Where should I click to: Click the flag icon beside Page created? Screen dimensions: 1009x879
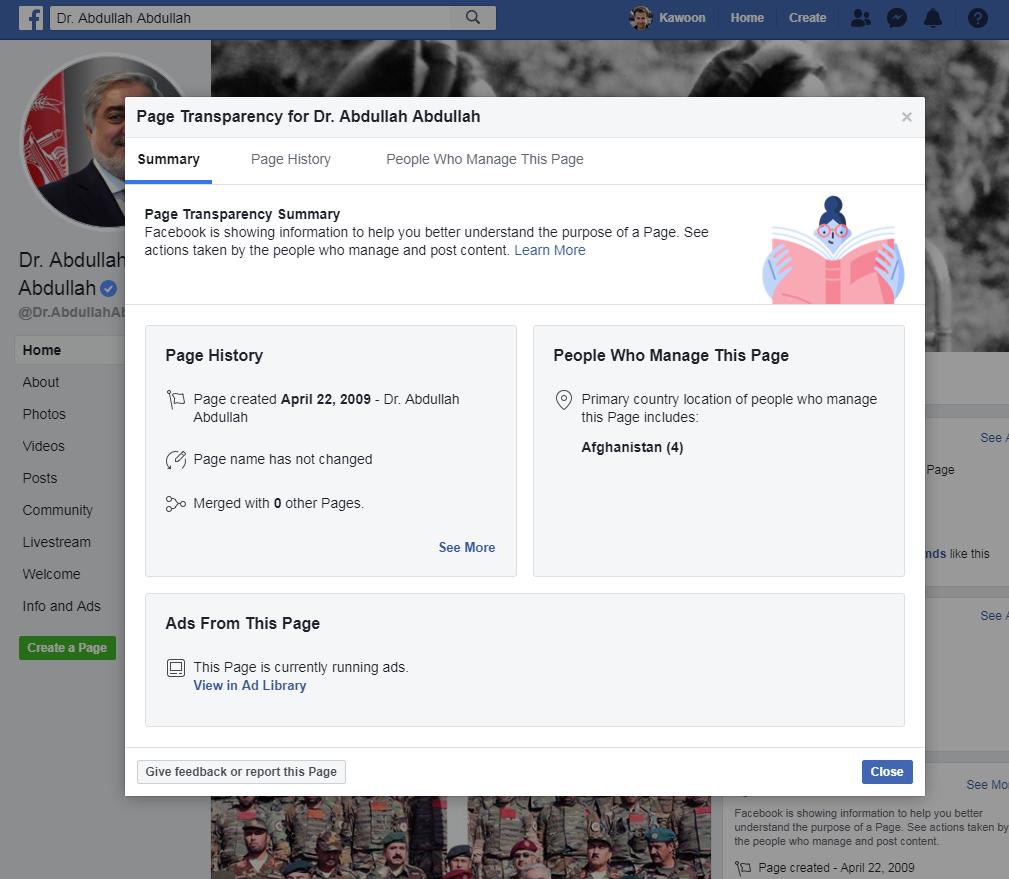(x=176, y=400)
